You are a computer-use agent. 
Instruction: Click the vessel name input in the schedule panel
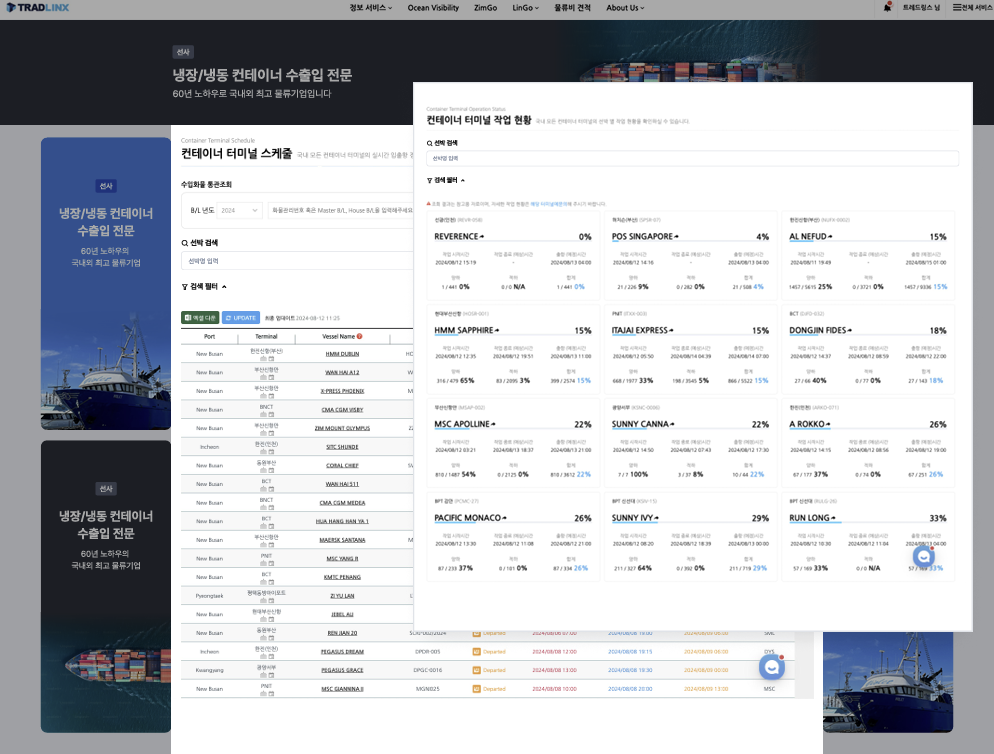point(297,261)
